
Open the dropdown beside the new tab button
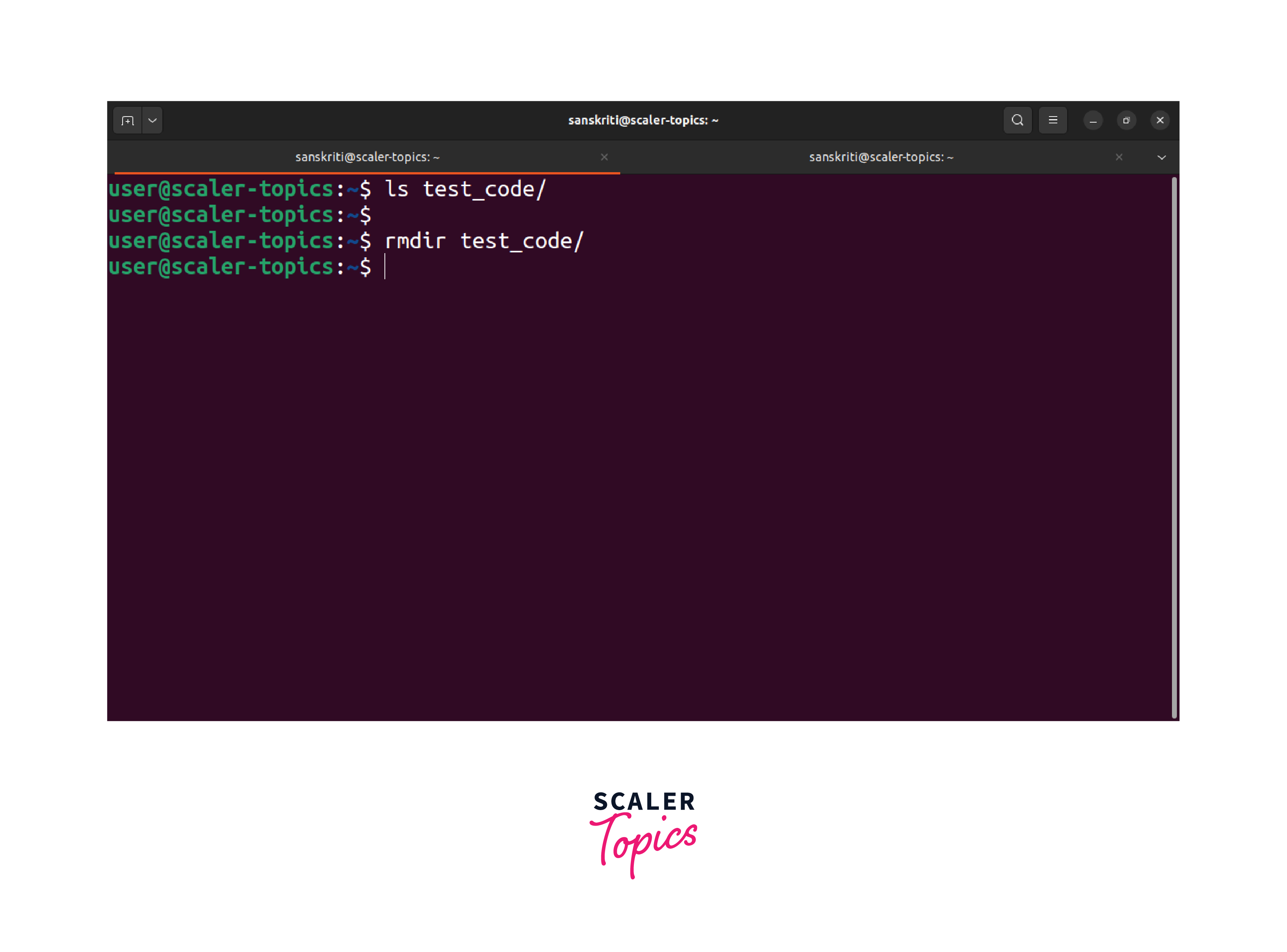point(153,120)
